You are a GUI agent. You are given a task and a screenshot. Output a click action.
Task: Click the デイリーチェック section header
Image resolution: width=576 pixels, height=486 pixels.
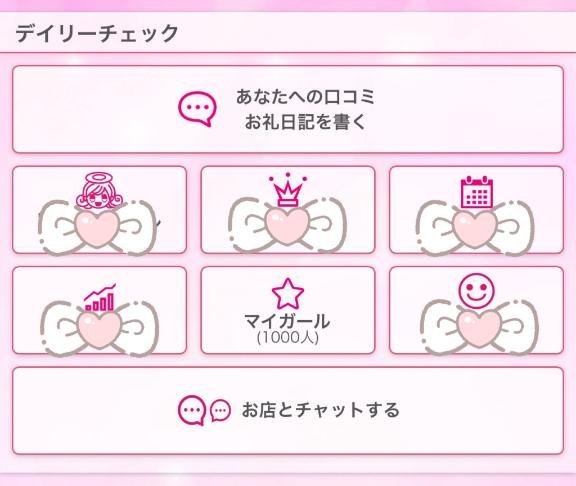click(97, 33)
